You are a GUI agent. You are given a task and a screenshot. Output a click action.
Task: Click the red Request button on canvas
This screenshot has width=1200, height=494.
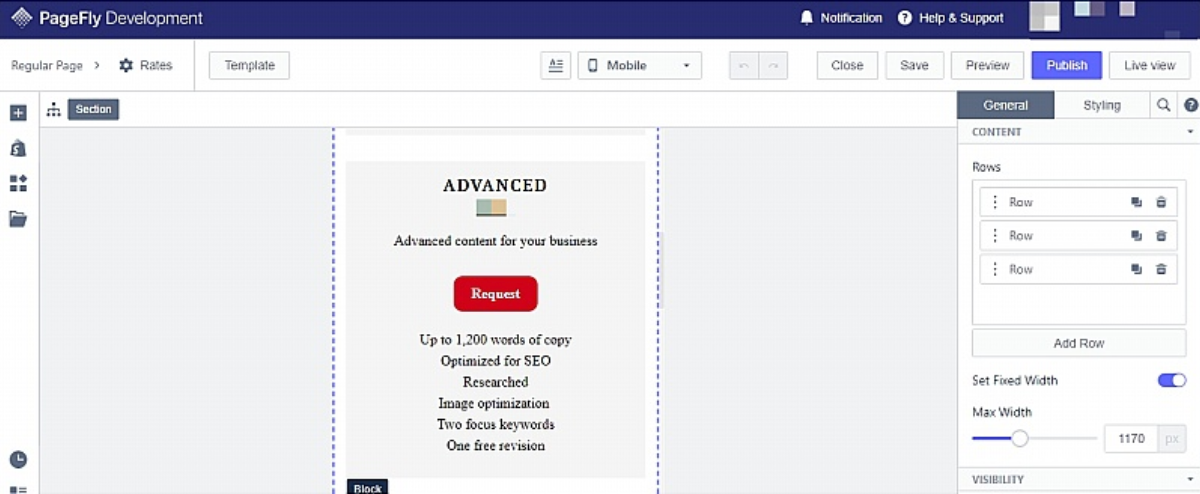click(496, 294)
